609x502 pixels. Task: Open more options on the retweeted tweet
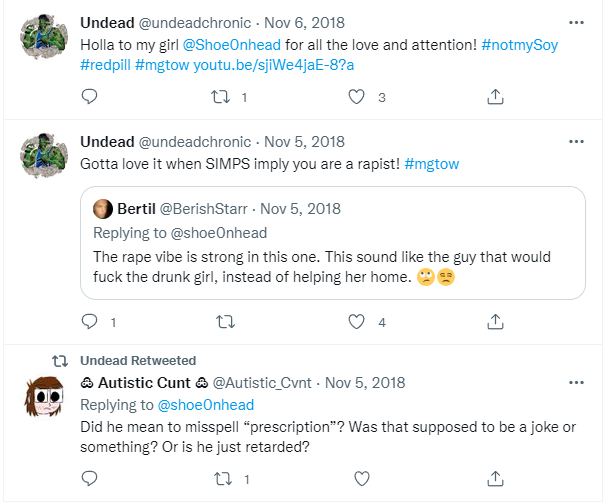(577, 382)
